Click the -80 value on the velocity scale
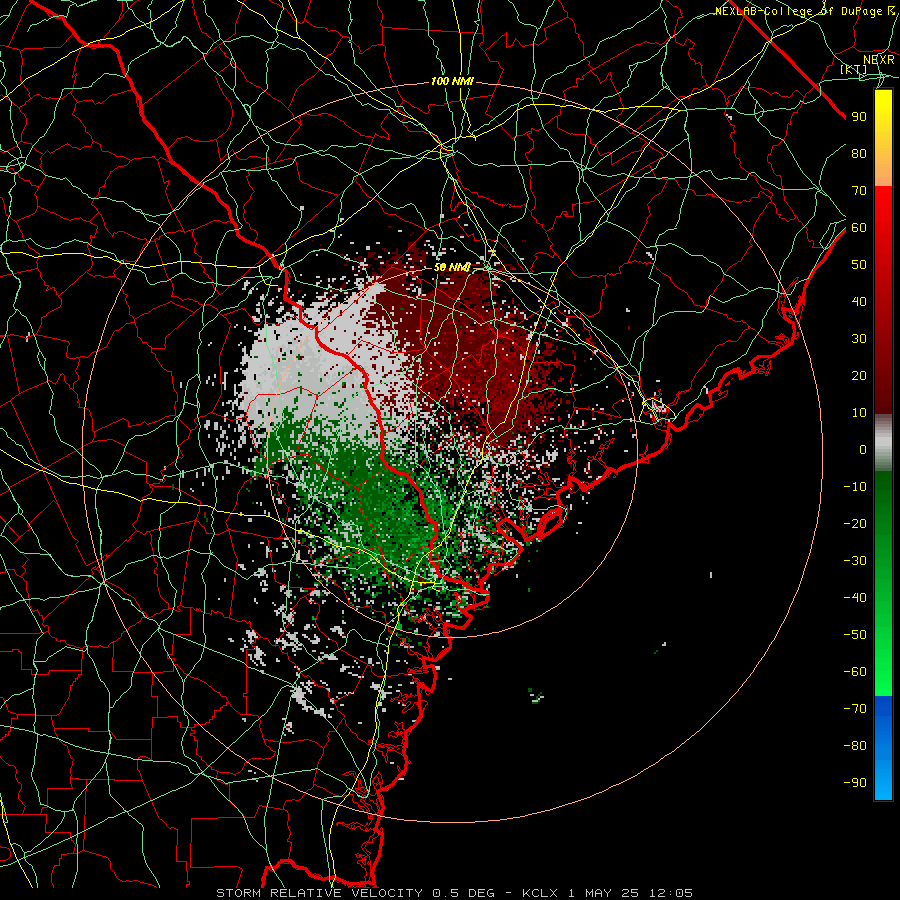Image resolution: width=900 pixels, height=900 pixels. click(x=855, y=746)
